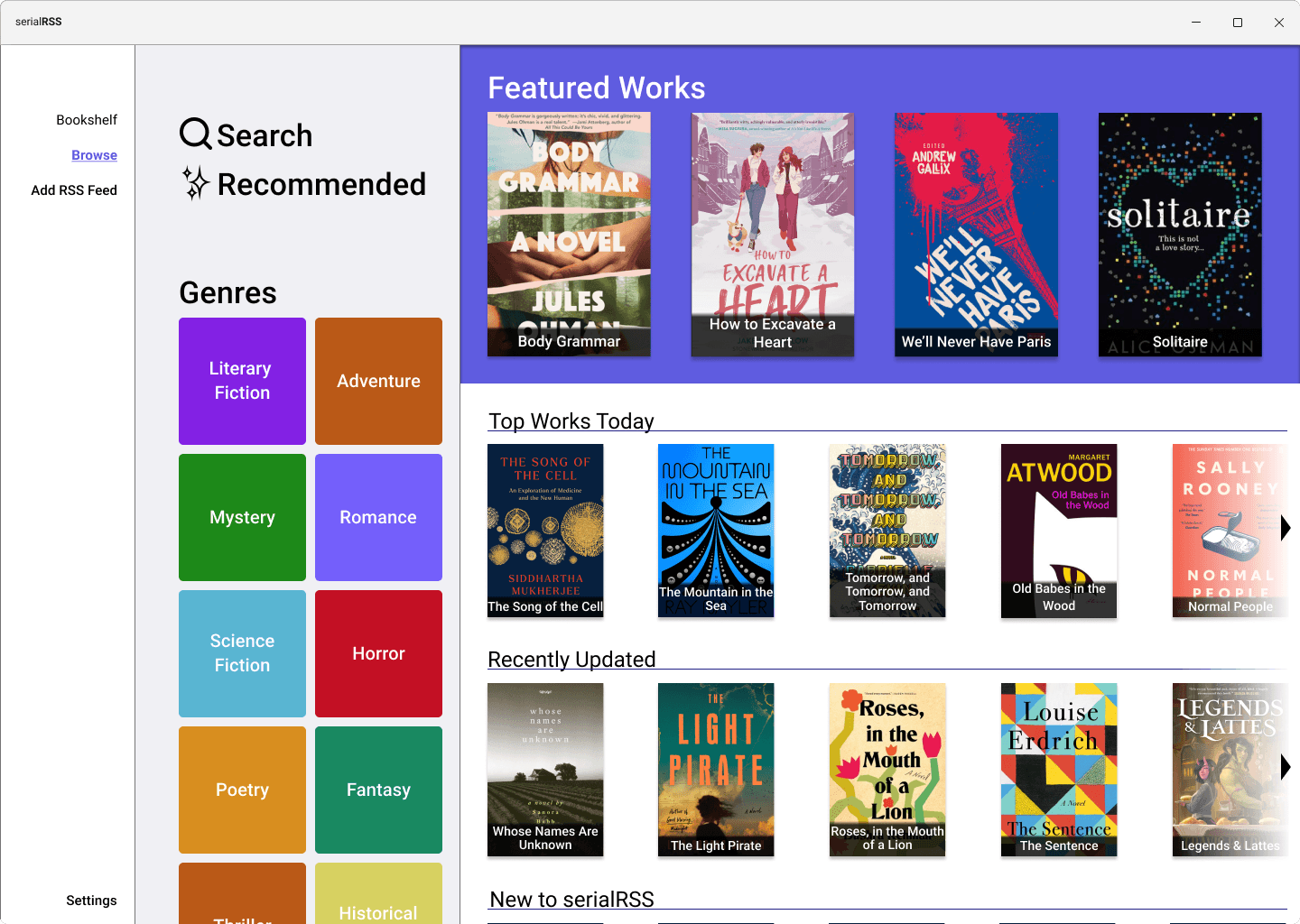Click the Featured Works heading

(x=597, y=88)
